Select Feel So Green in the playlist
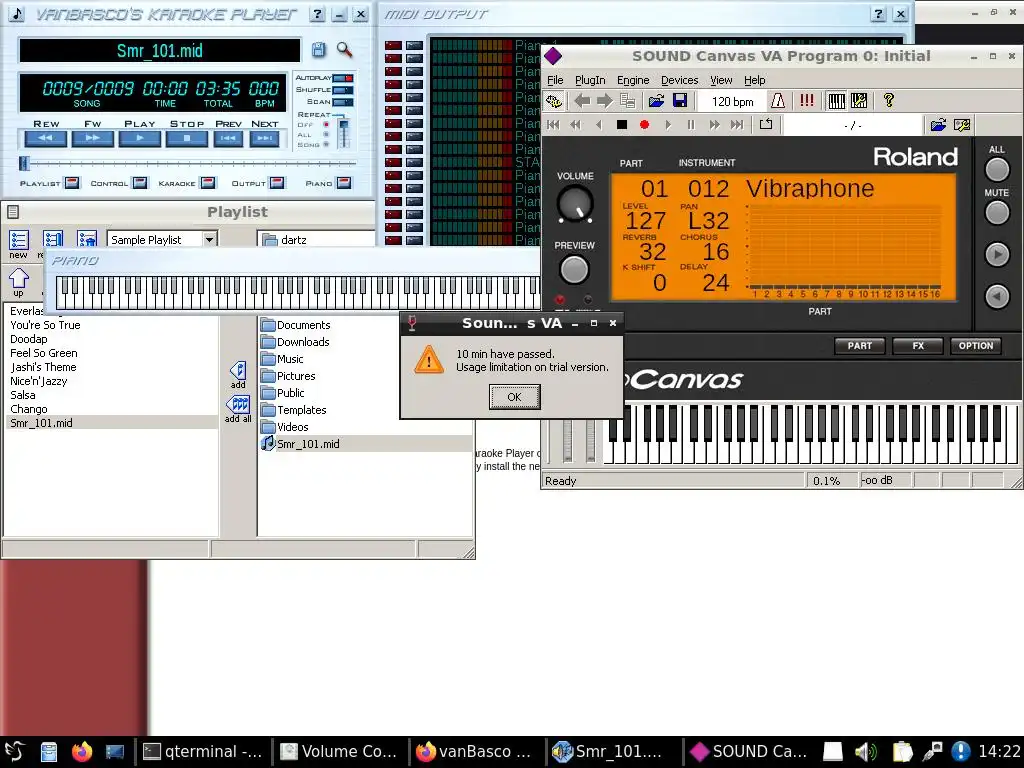The image size is (1024, 768). pyautogui.click(x=44, y=353)
